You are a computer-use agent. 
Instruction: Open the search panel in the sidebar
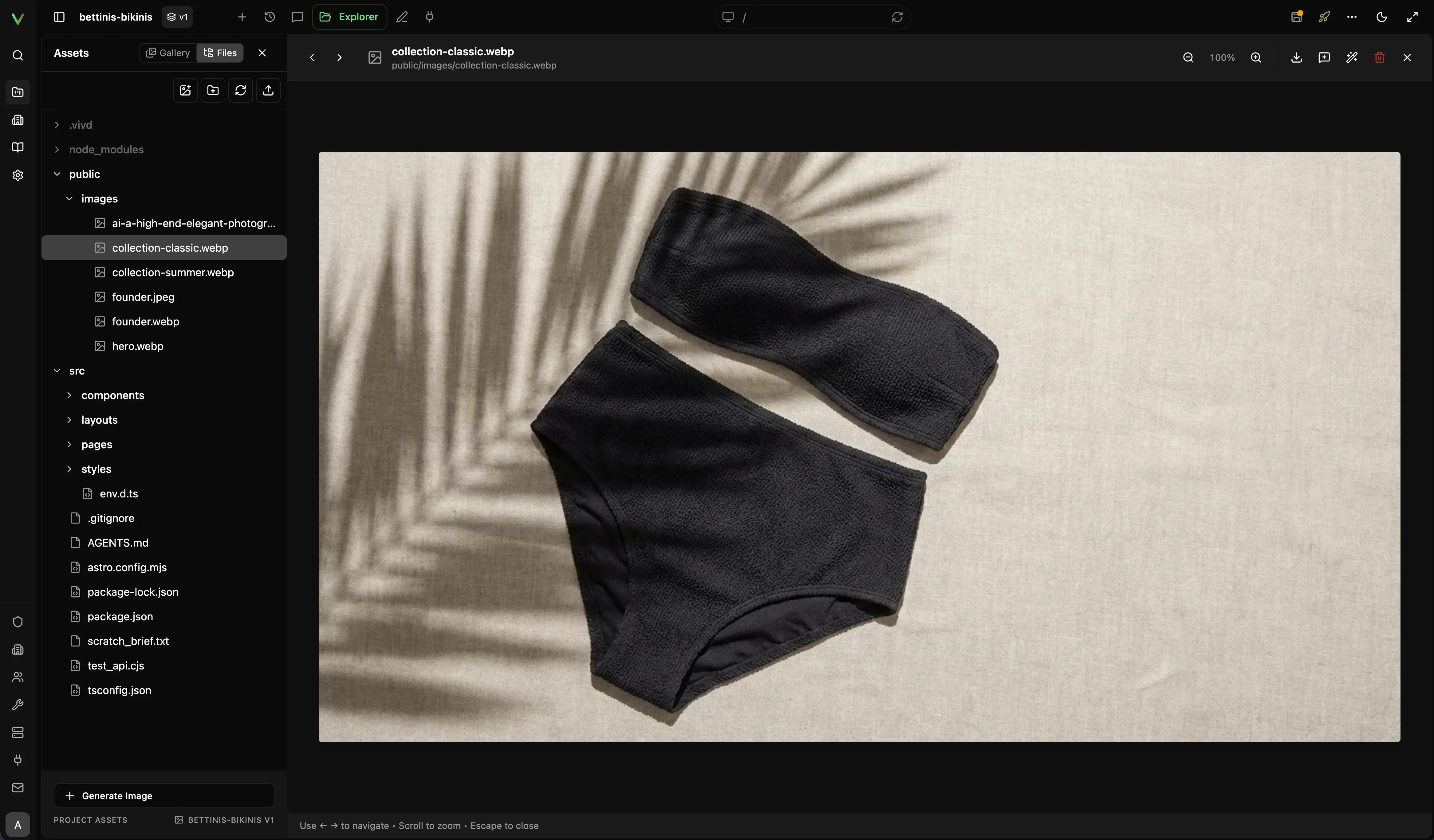pos(18,55)
